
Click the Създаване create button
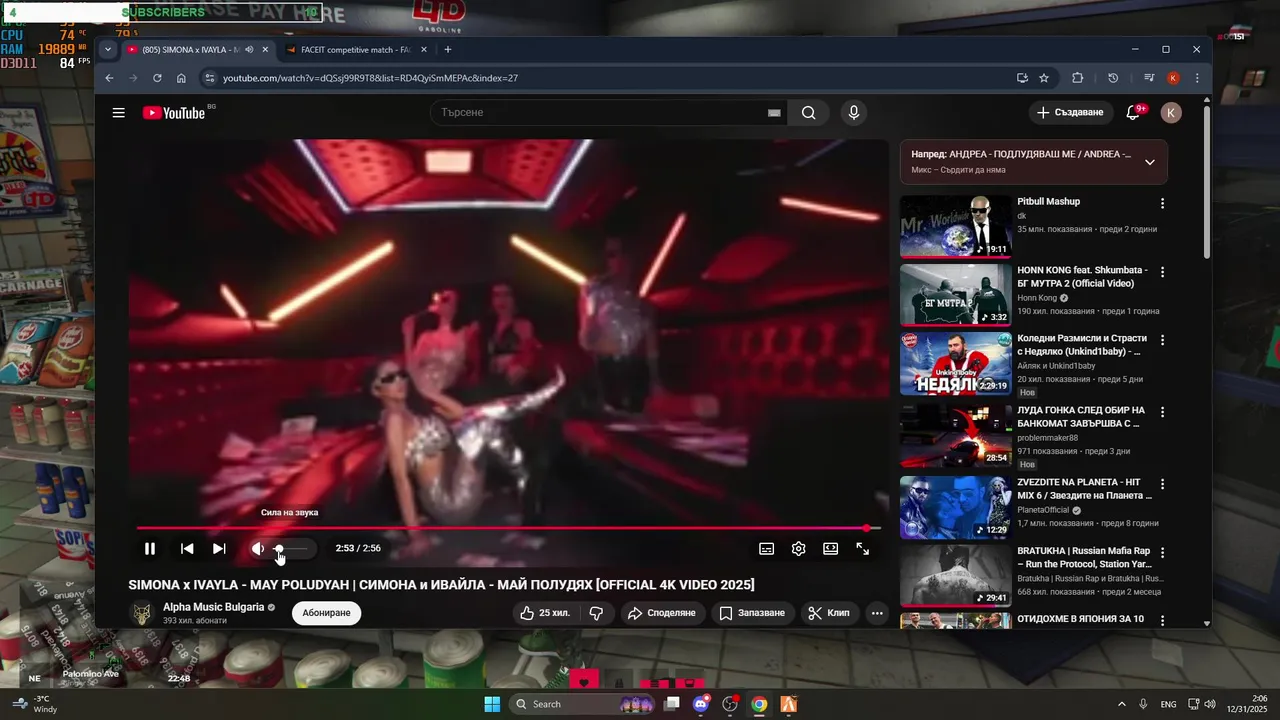(1070, 113)
